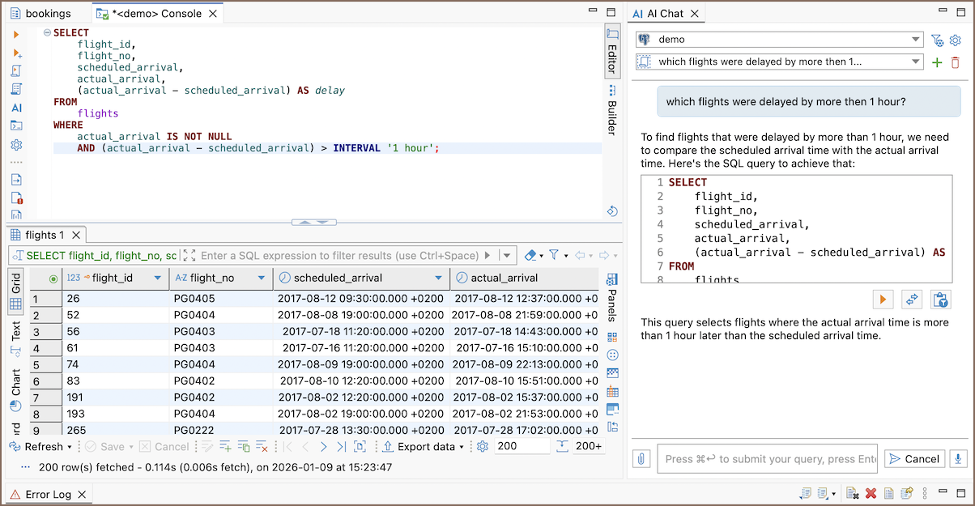Delete Error Log entries with red X icon
Image resolution: width=977 pixels, height=506 pixels.
click(x=871, y=494)
